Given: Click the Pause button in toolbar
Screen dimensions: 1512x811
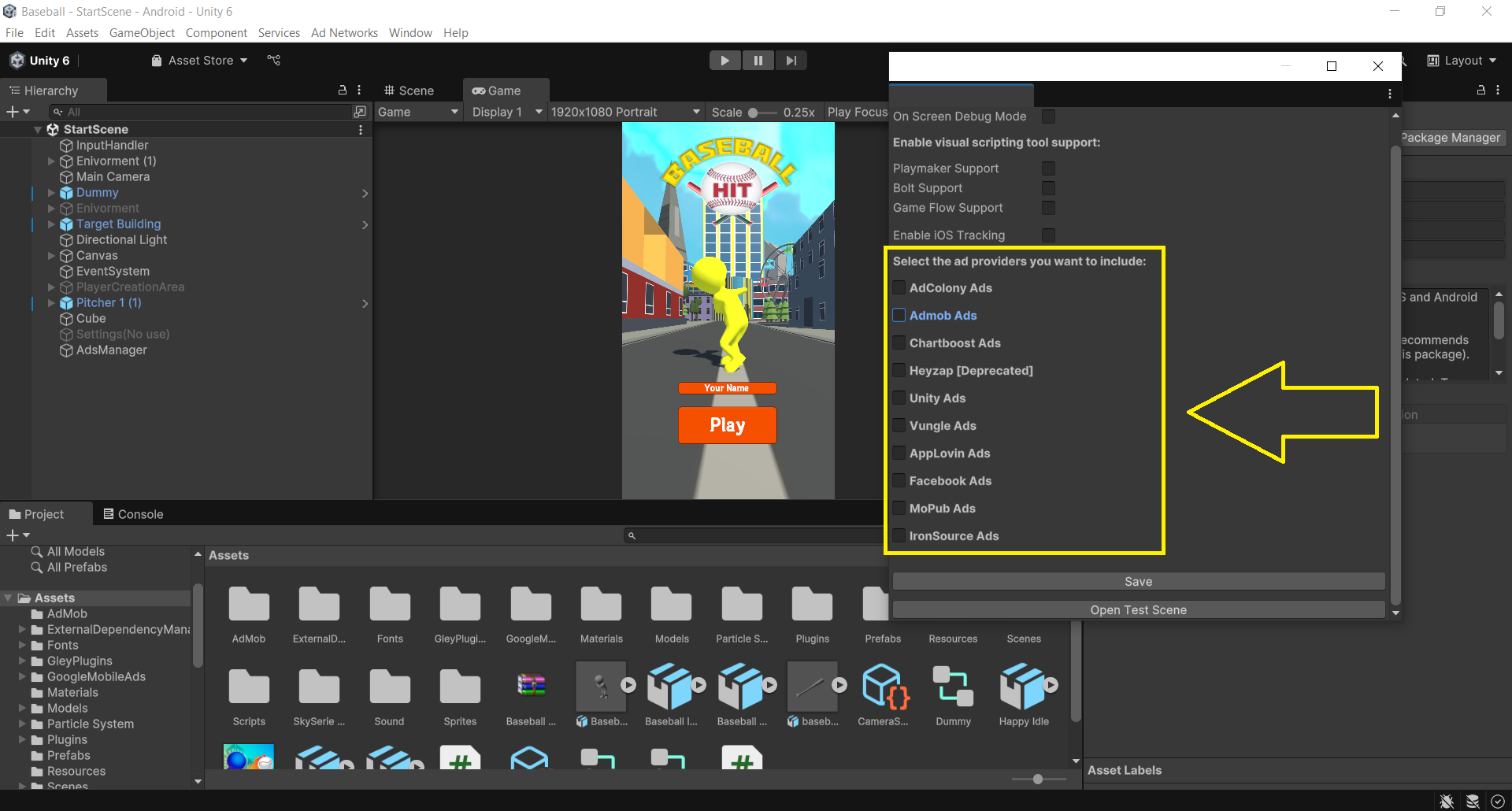Looking at the screenshot, I should [758, 61].
